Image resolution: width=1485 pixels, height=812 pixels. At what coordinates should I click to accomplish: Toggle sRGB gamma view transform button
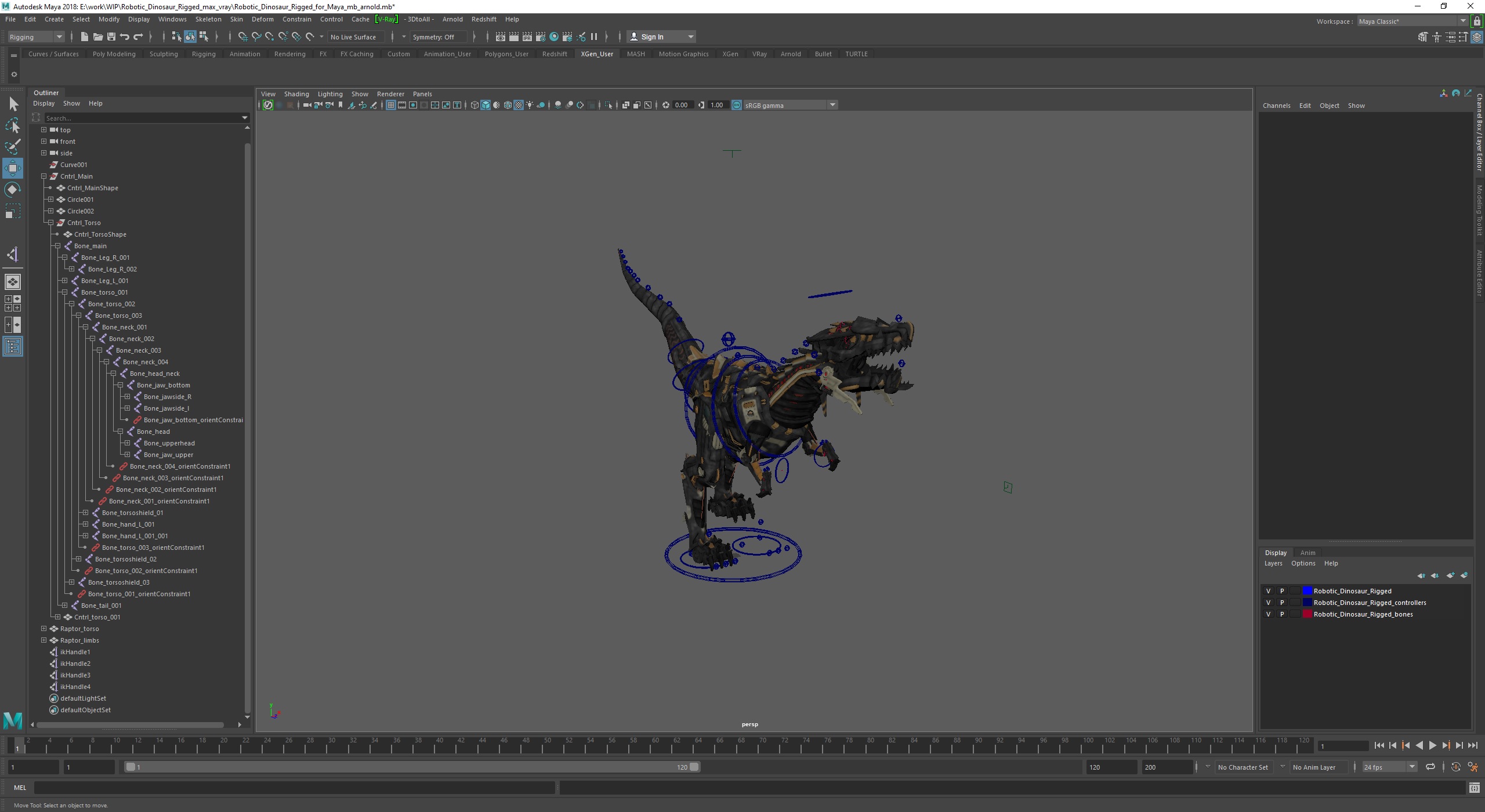(737, 105)
